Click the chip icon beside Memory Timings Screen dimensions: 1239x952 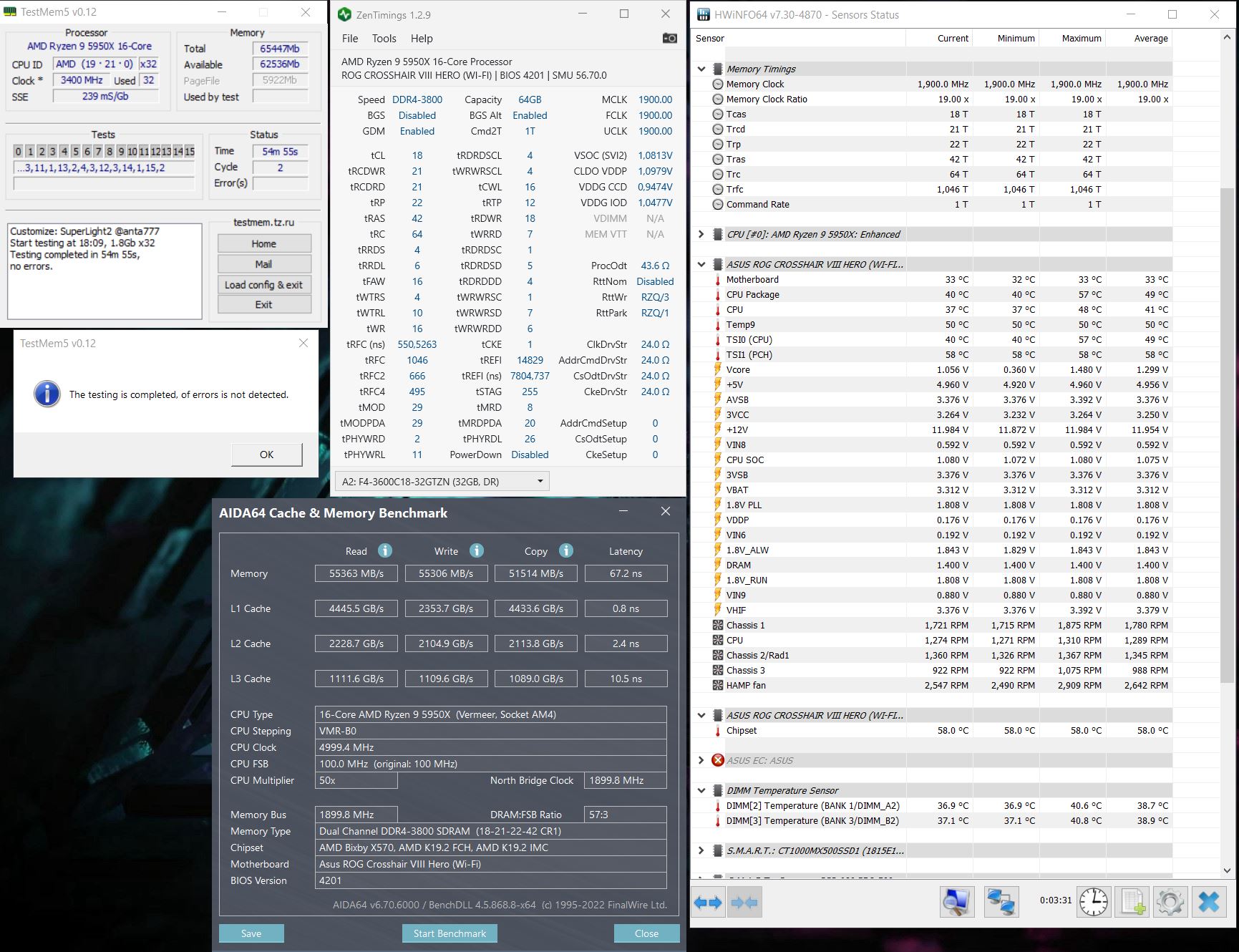pyautogui.click(x=718, y=69)
